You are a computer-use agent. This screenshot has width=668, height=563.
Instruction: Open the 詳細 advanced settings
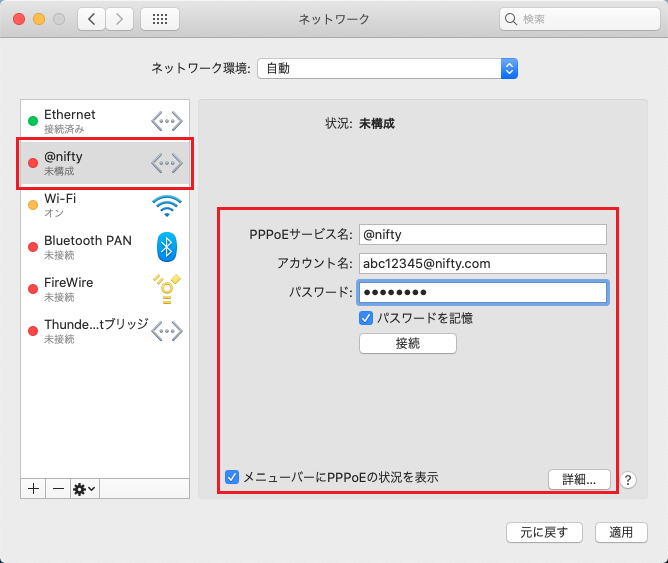click(x=579, y=480)
